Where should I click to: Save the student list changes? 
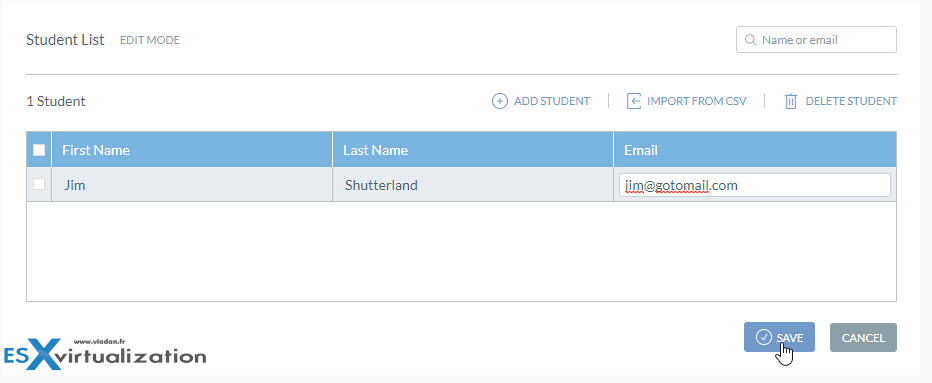click(x=779, y=337)
